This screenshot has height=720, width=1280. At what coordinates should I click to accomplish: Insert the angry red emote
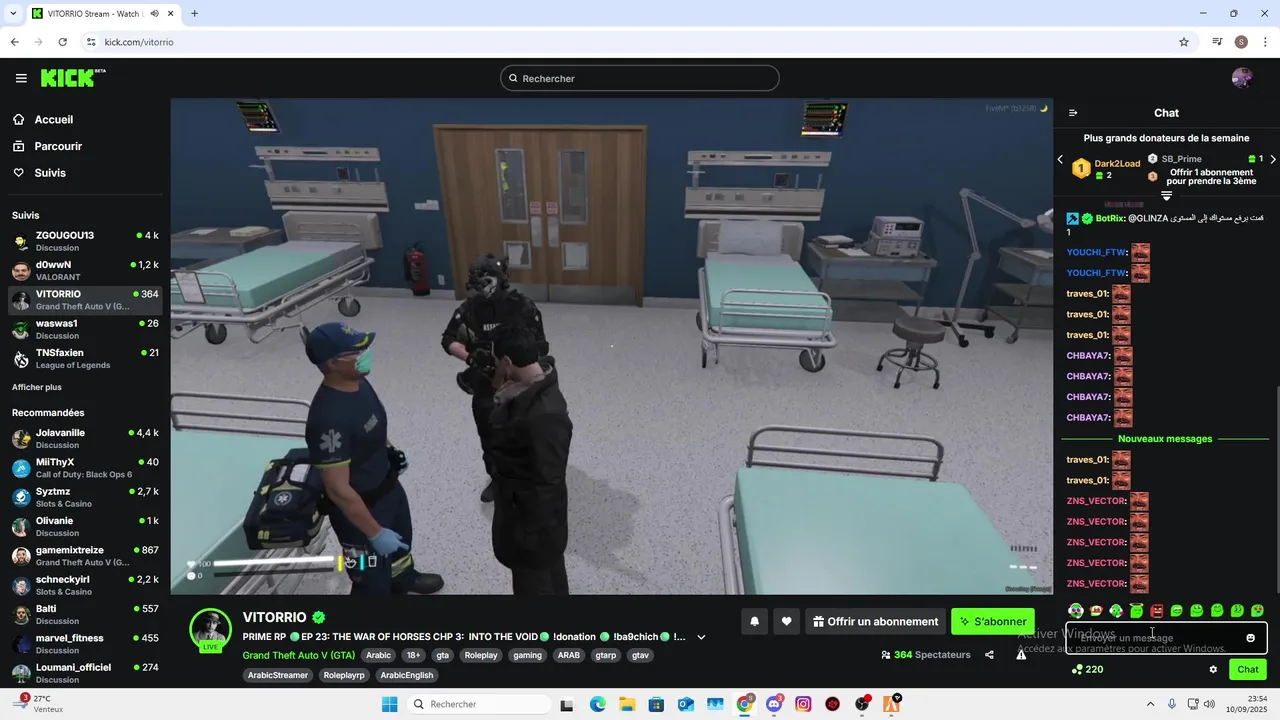pos(1157,611)
